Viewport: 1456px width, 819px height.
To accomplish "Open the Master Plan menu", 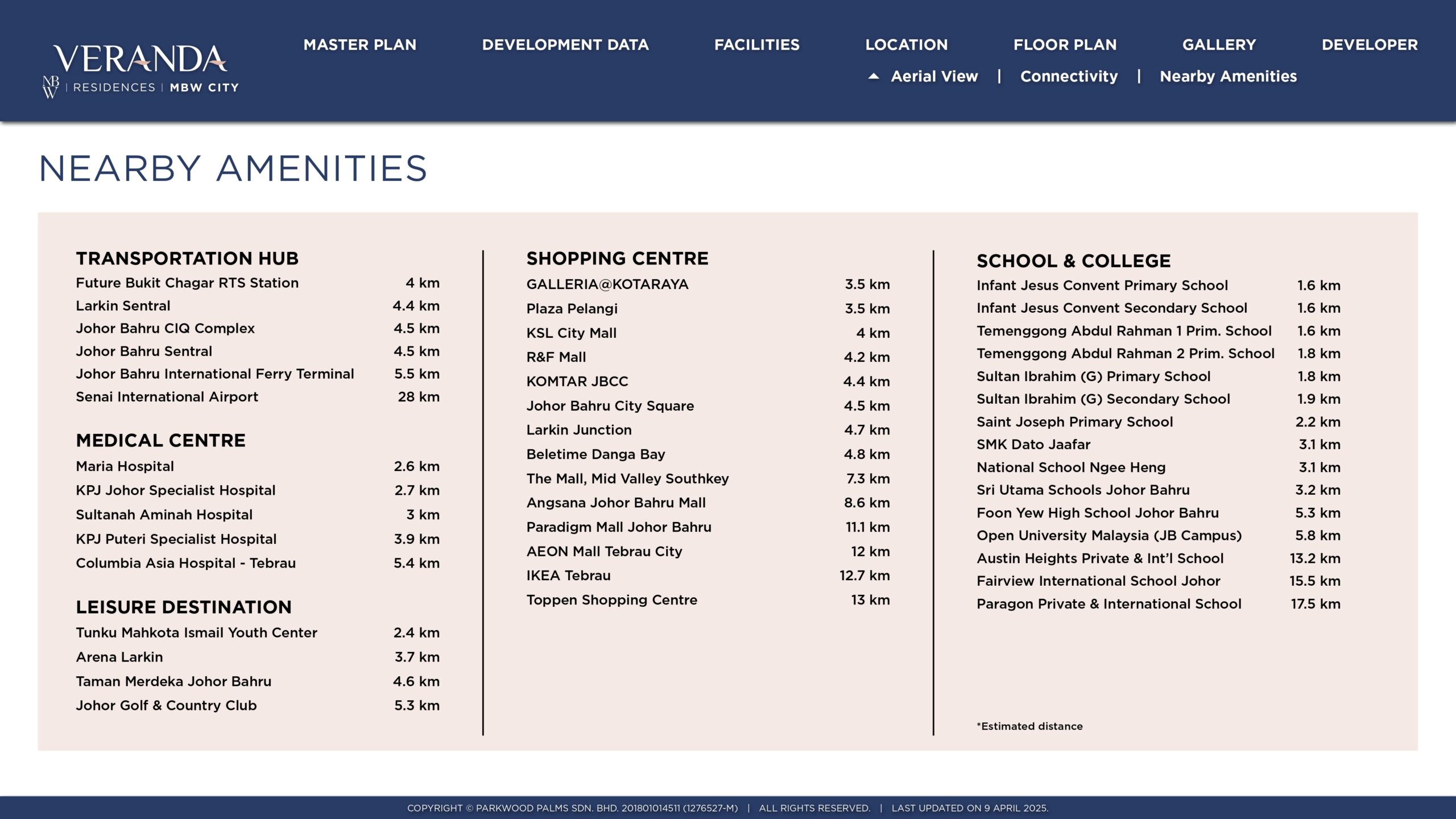I will click(359, 45).
